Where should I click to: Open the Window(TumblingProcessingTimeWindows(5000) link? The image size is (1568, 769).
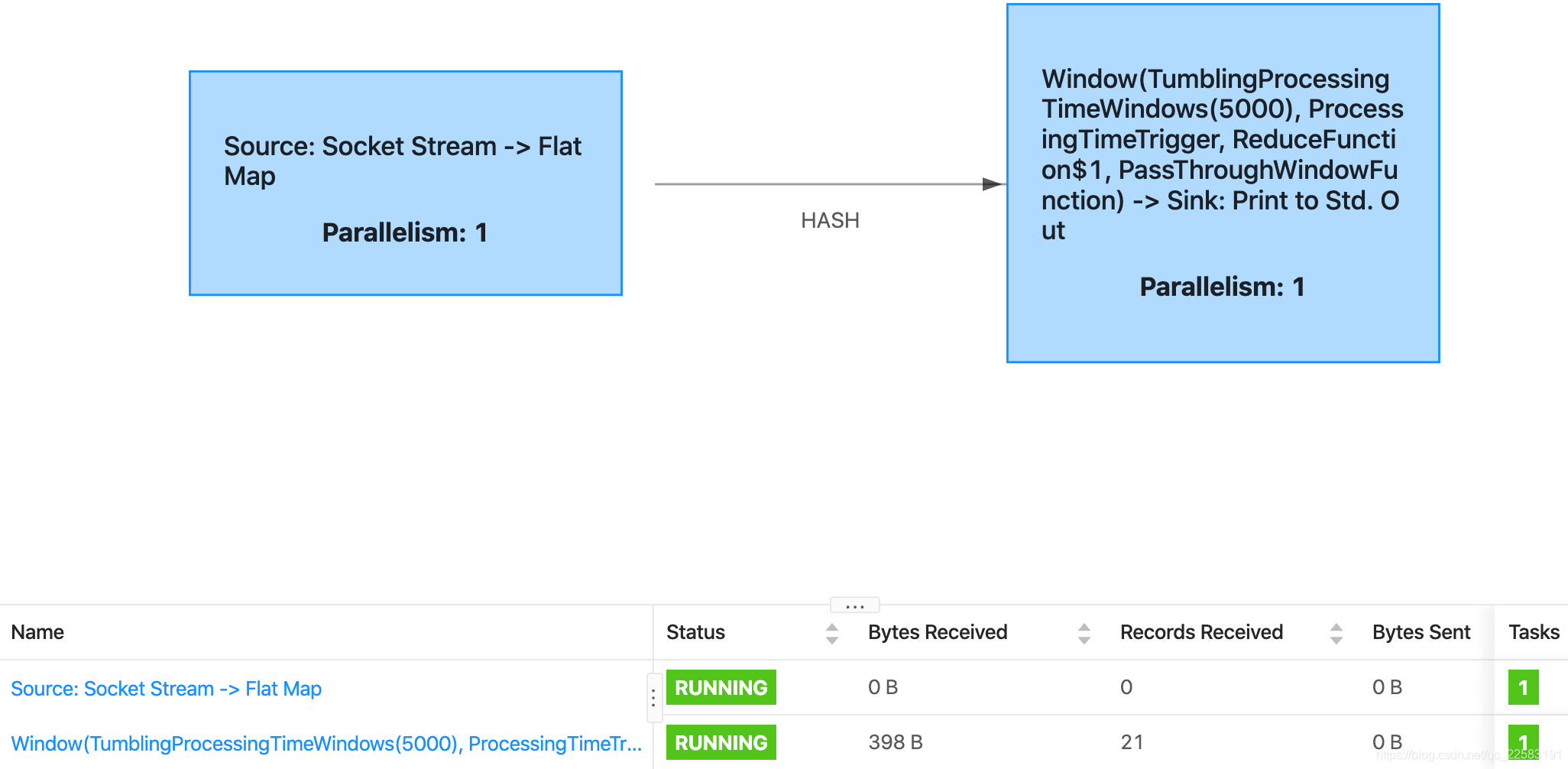tap(326, 743)
